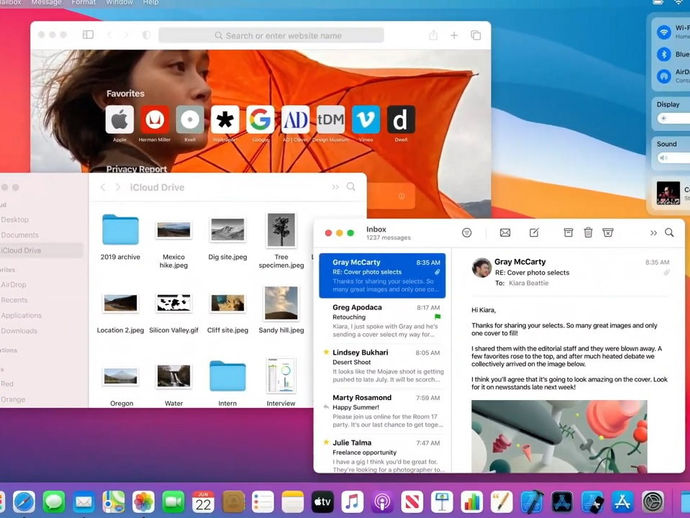Screen dimensions: 690x518
Task: Click Safari share icon
Action: [433, 35]
